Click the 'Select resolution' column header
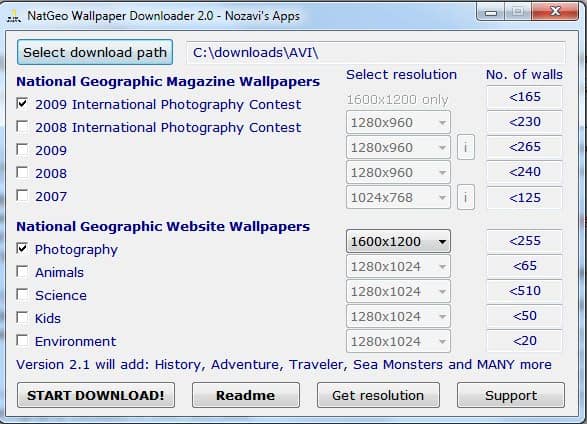Image resolution: width=587 pixels, height=424 pixels. pyautogui.click(x=401, y=74)
